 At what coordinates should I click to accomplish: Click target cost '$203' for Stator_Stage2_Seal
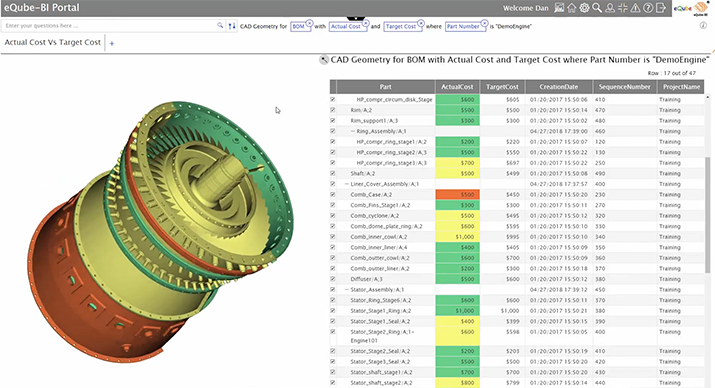pyautogui.click(x=512, y=351)
